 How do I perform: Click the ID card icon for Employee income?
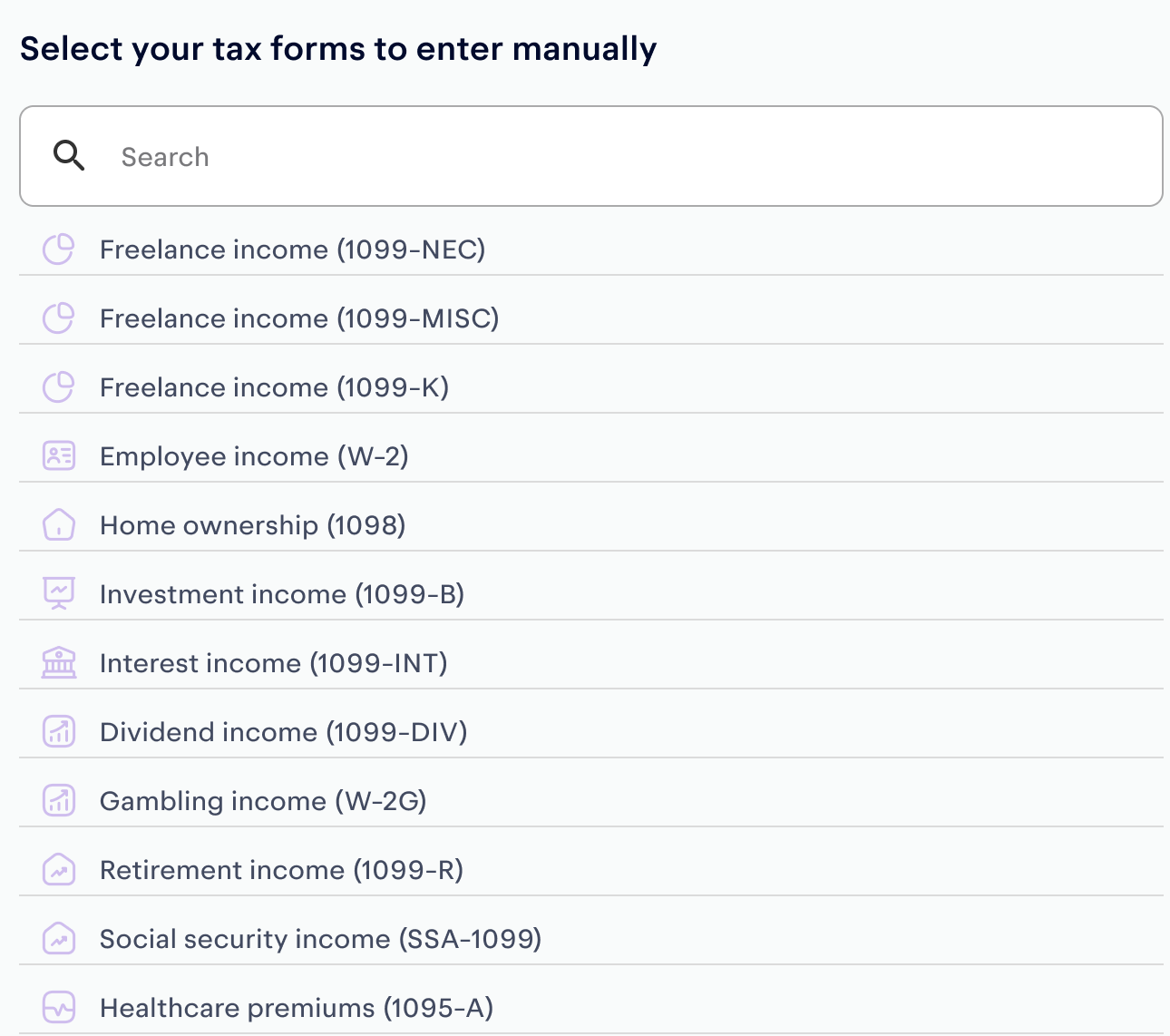pyautogui.click(x=59, y=455)
